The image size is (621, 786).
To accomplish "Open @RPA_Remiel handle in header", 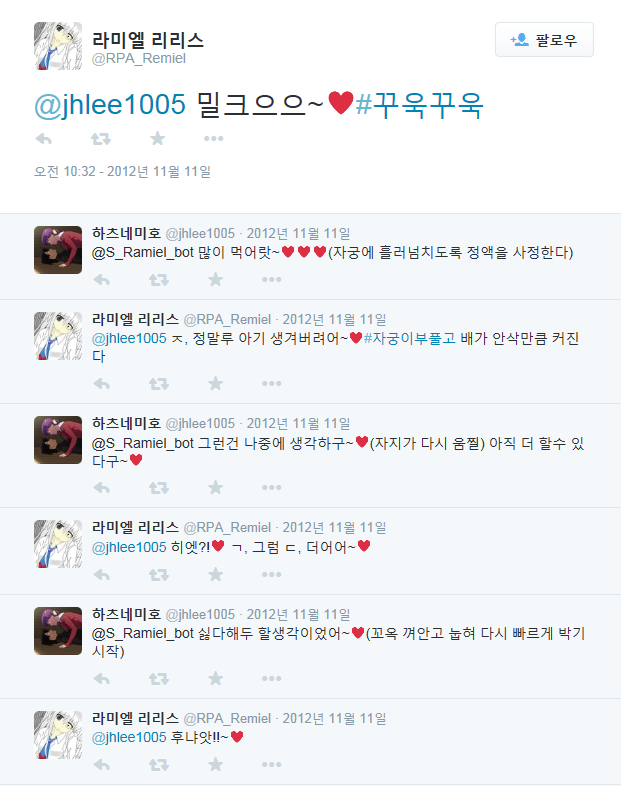I will 139,59.
